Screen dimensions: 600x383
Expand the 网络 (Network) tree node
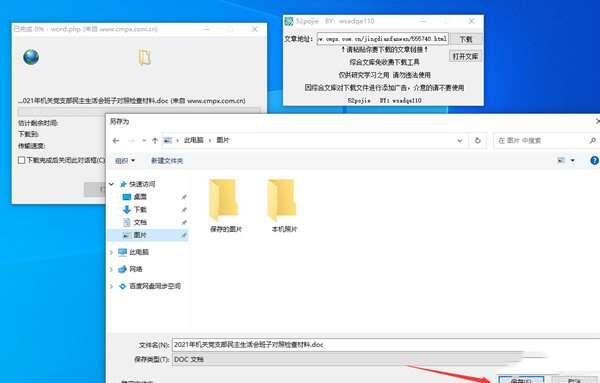[x=112, y=269]
